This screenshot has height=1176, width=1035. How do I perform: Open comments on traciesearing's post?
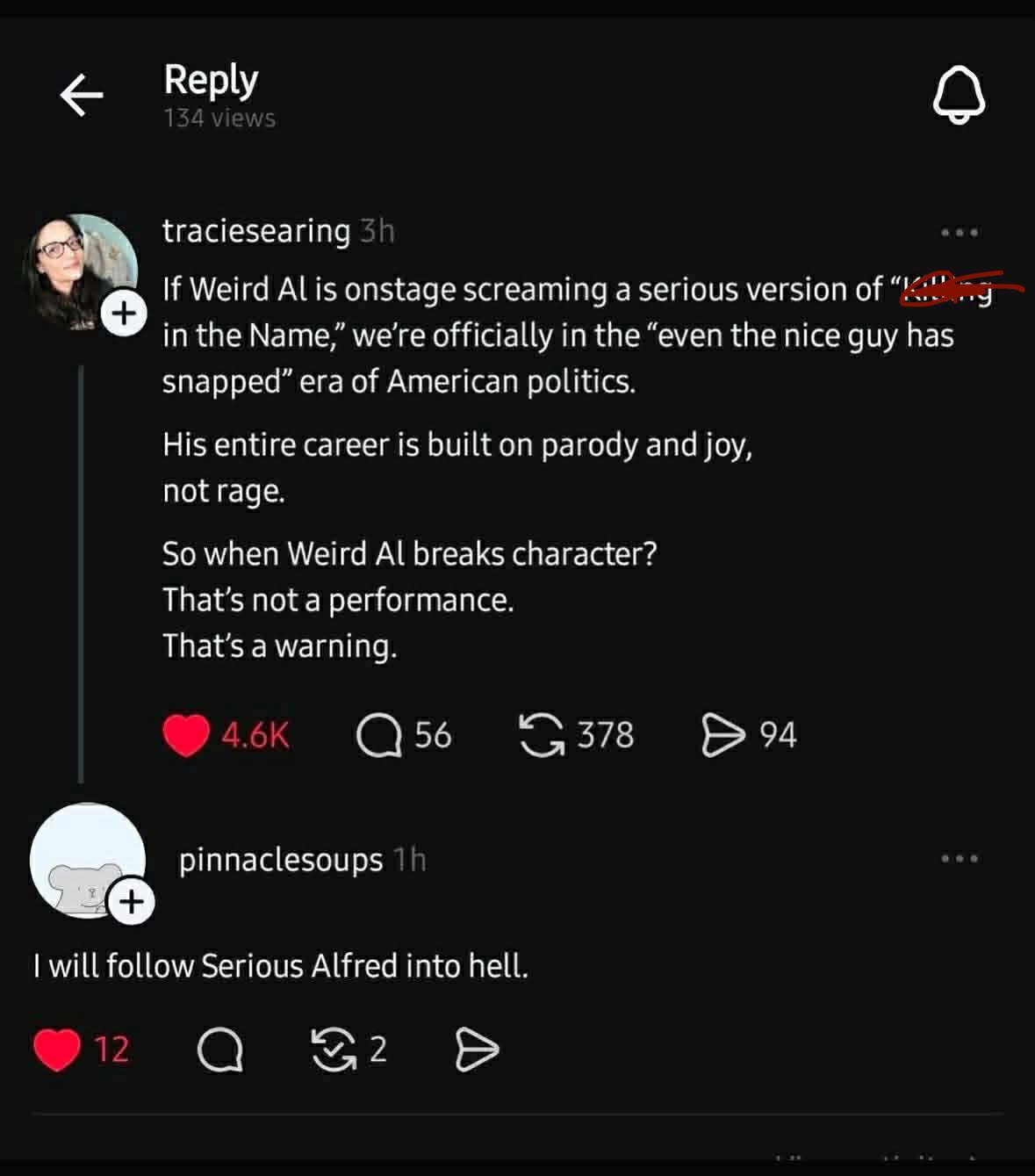[379, 735]
